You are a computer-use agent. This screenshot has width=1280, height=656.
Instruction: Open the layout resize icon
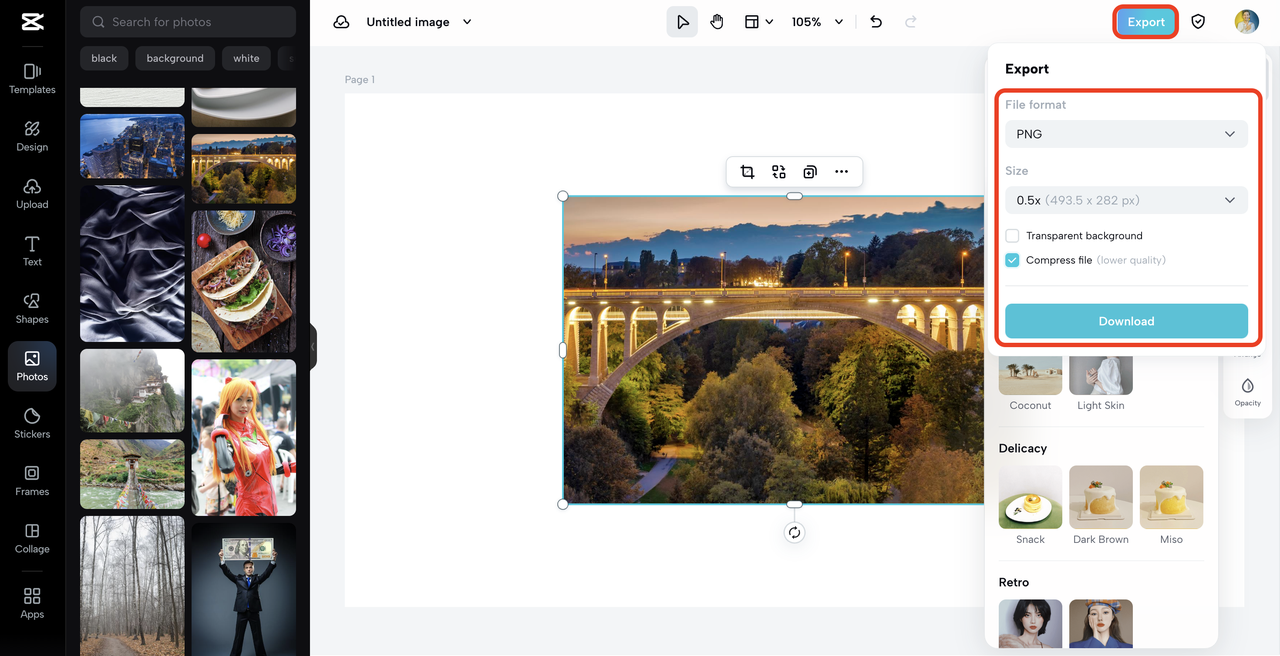[759, 22]
